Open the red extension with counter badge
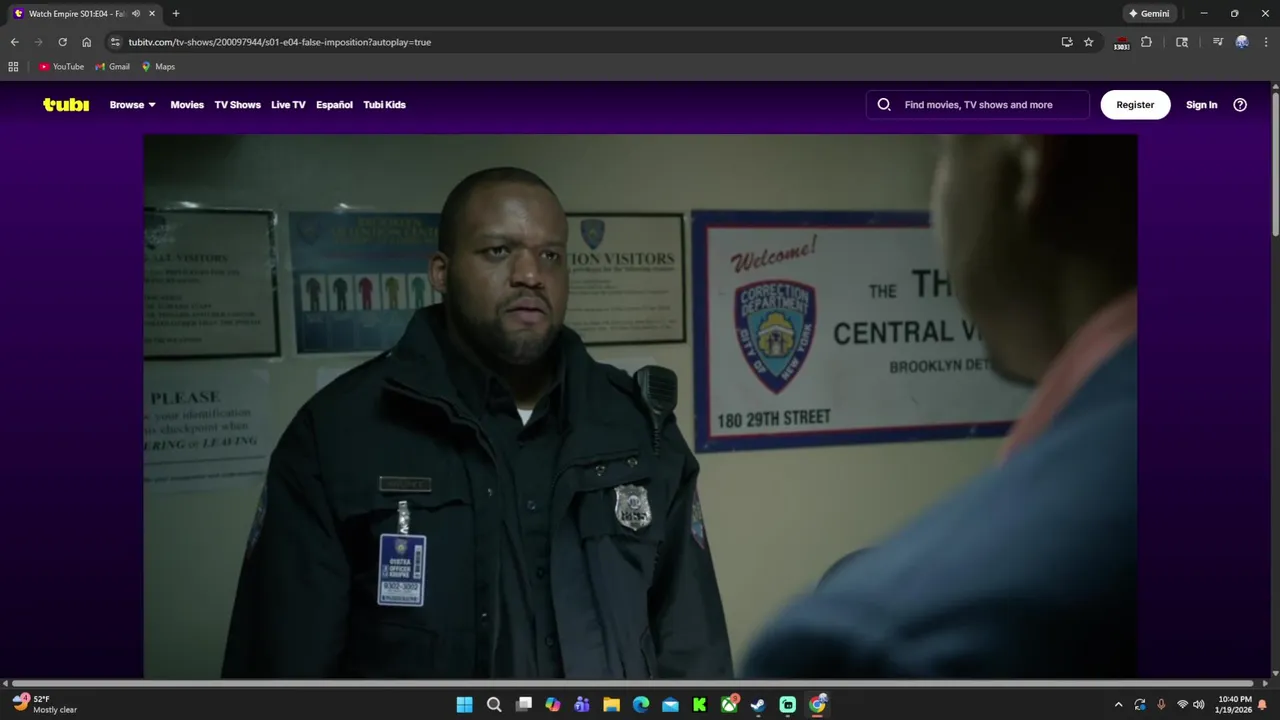The image size is (1280, 720). pyautogui.click(x=1121, y=43)
